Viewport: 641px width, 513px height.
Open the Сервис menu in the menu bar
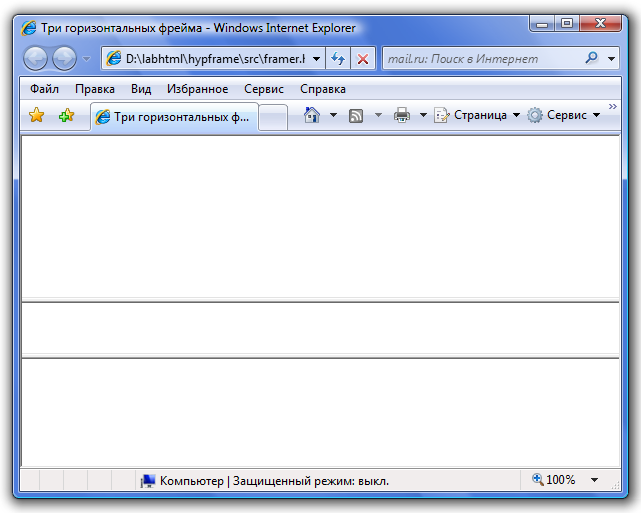[x=264, y=89]
